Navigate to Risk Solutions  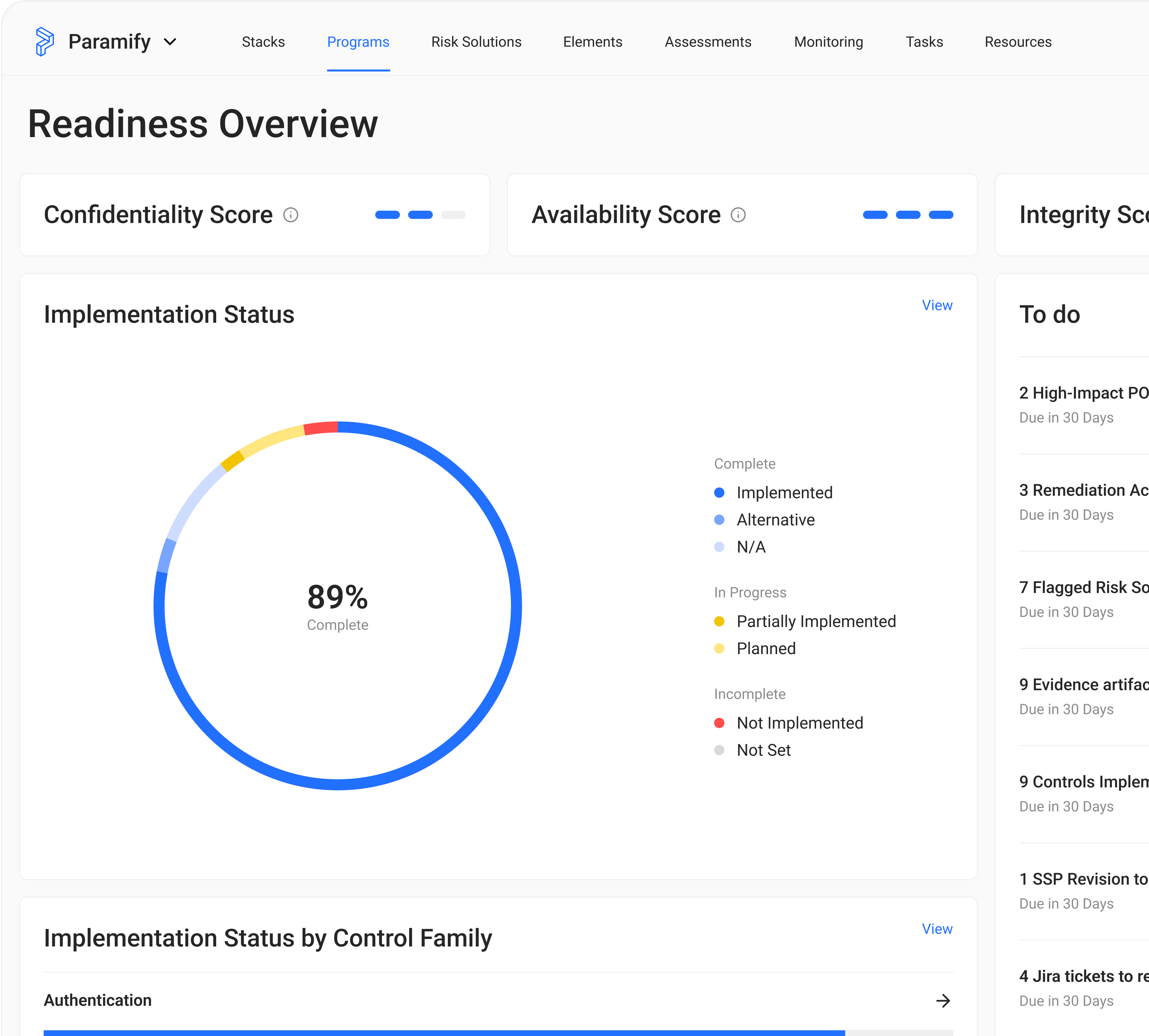click(476, 42)
